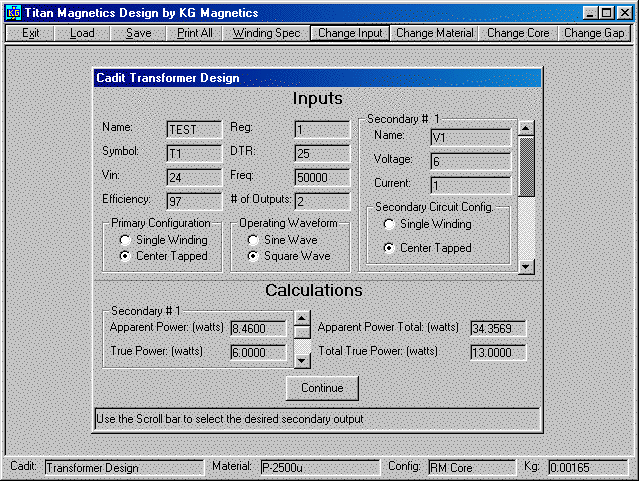
Task: Click the Secondary Name field containing V1
Action: click(x=471, y=138)
